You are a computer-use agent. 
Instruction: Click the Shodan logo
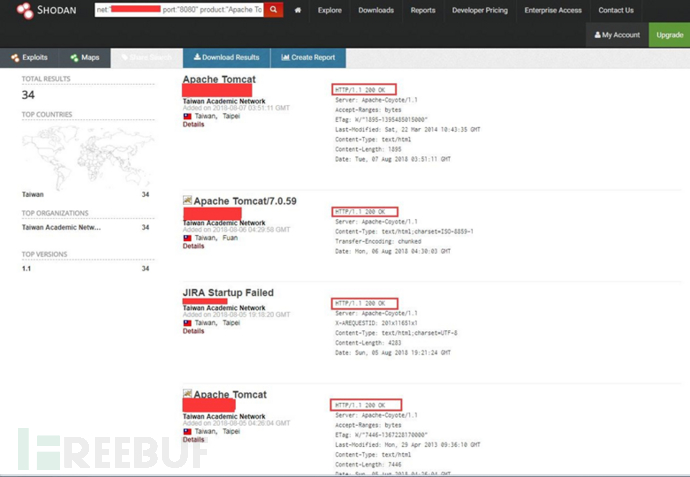pyautogui.click(x=46, y=10)
